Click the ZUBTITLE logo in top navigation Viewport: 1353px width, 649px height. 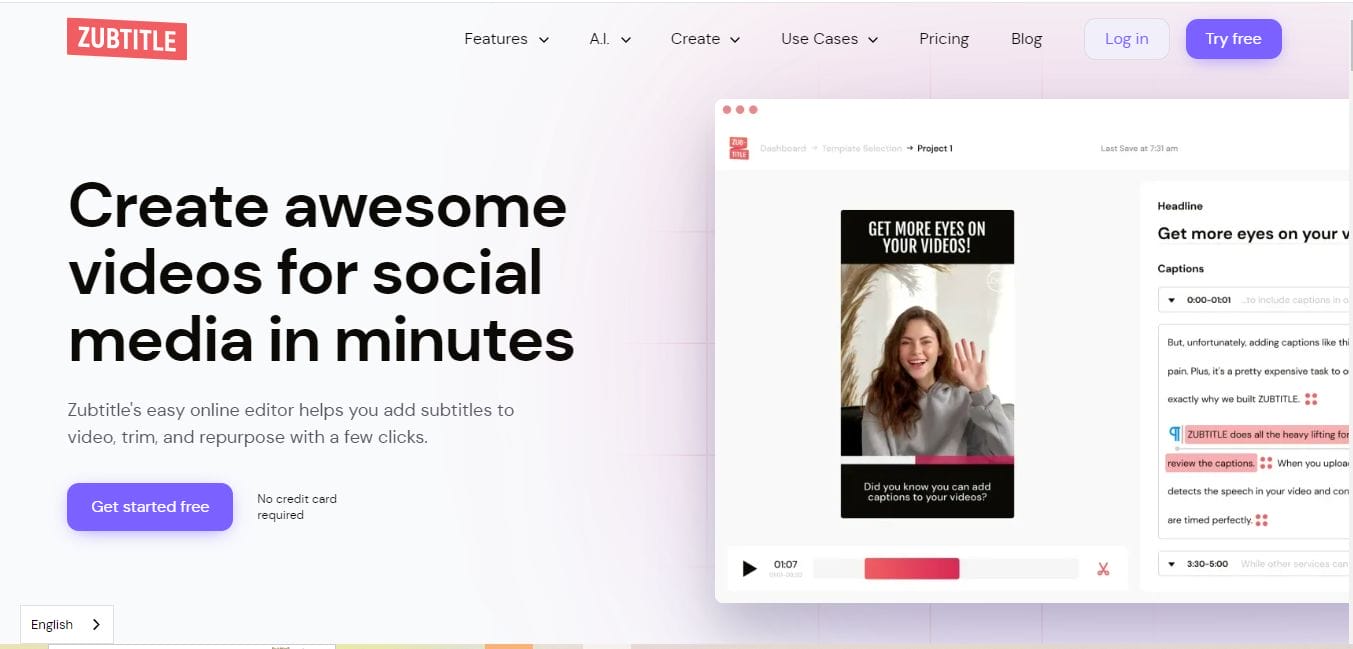tap(126, 38)
